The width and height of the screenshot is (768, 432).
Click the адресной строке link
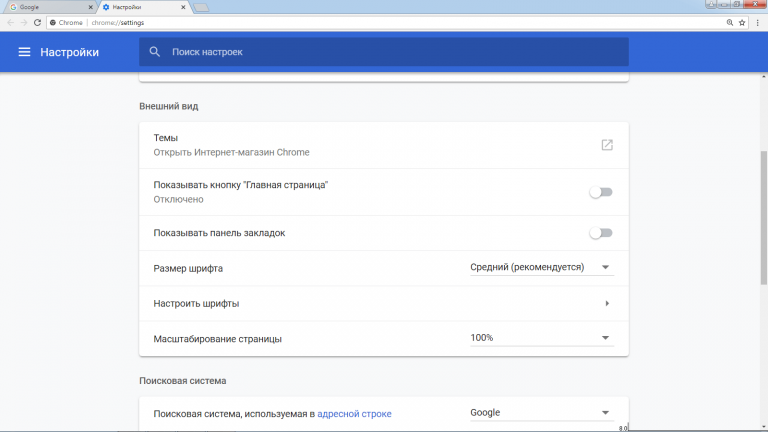coord(354,414)
